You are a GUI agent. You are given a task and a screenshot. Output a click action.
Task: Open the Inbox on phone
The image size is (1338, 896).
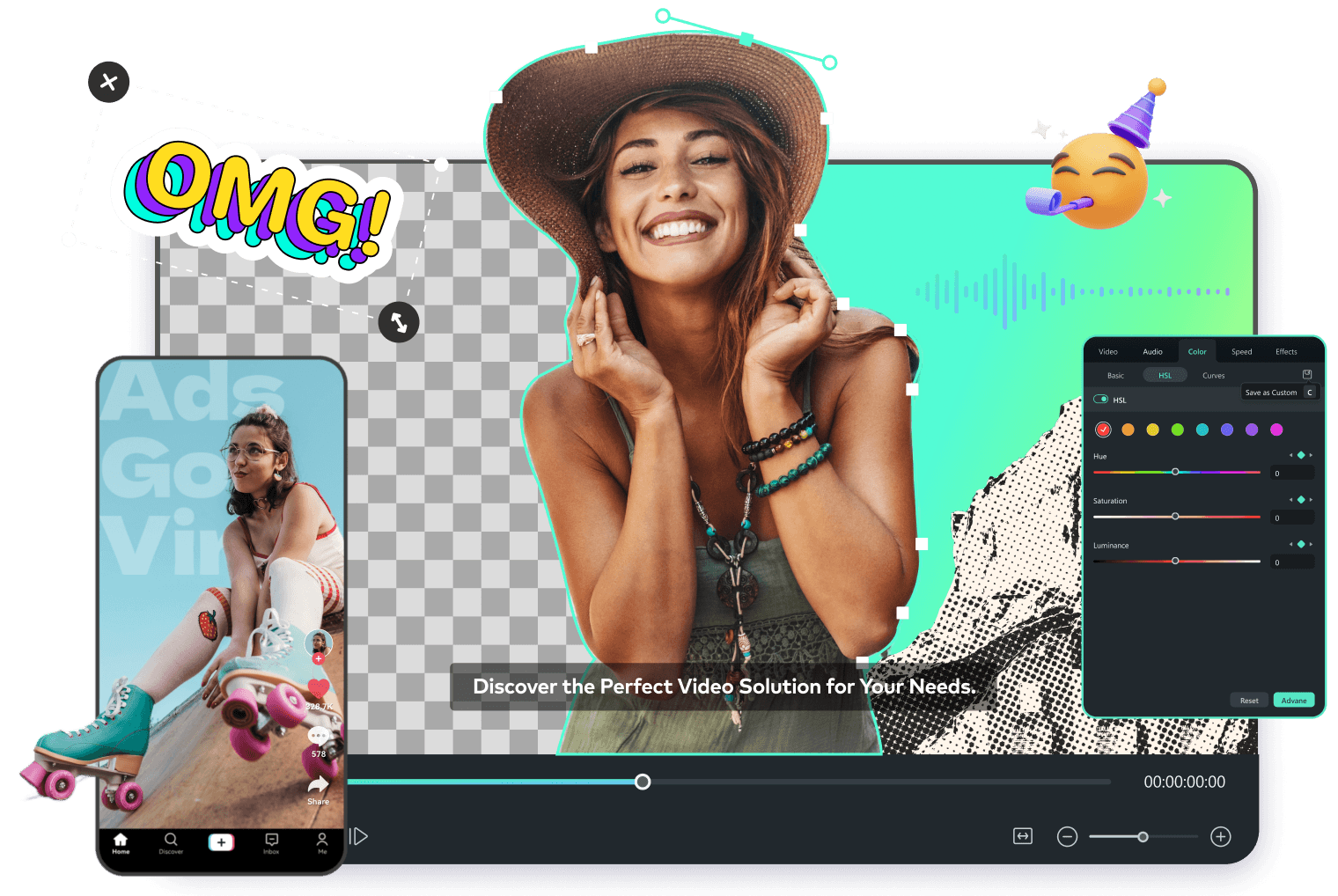click(271, 843)
